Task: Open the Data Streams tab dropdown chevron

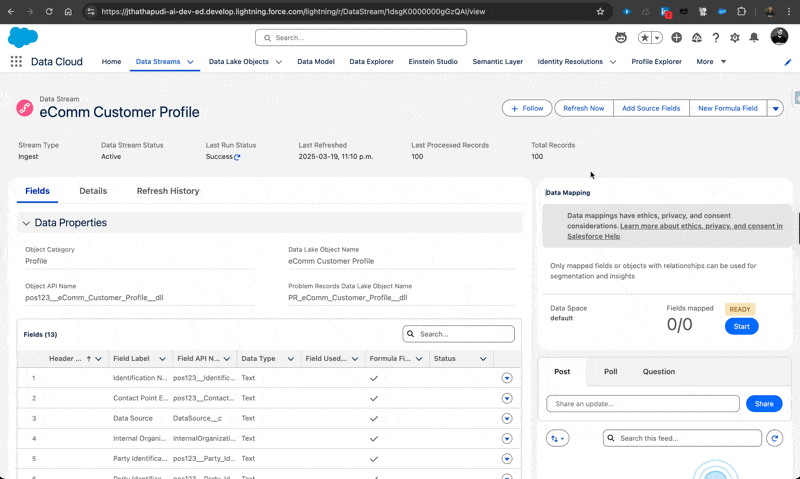Action: (x=190, y=62)
